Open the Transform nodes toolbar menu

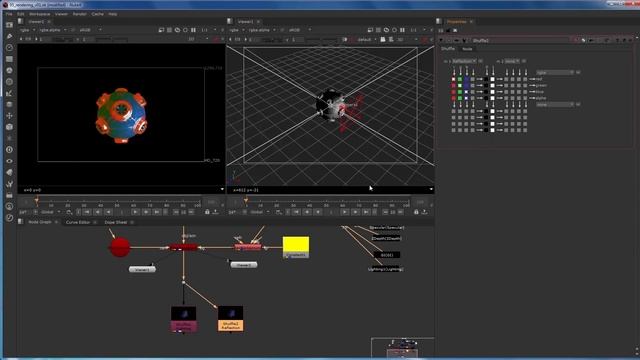[x=9, y=116]
